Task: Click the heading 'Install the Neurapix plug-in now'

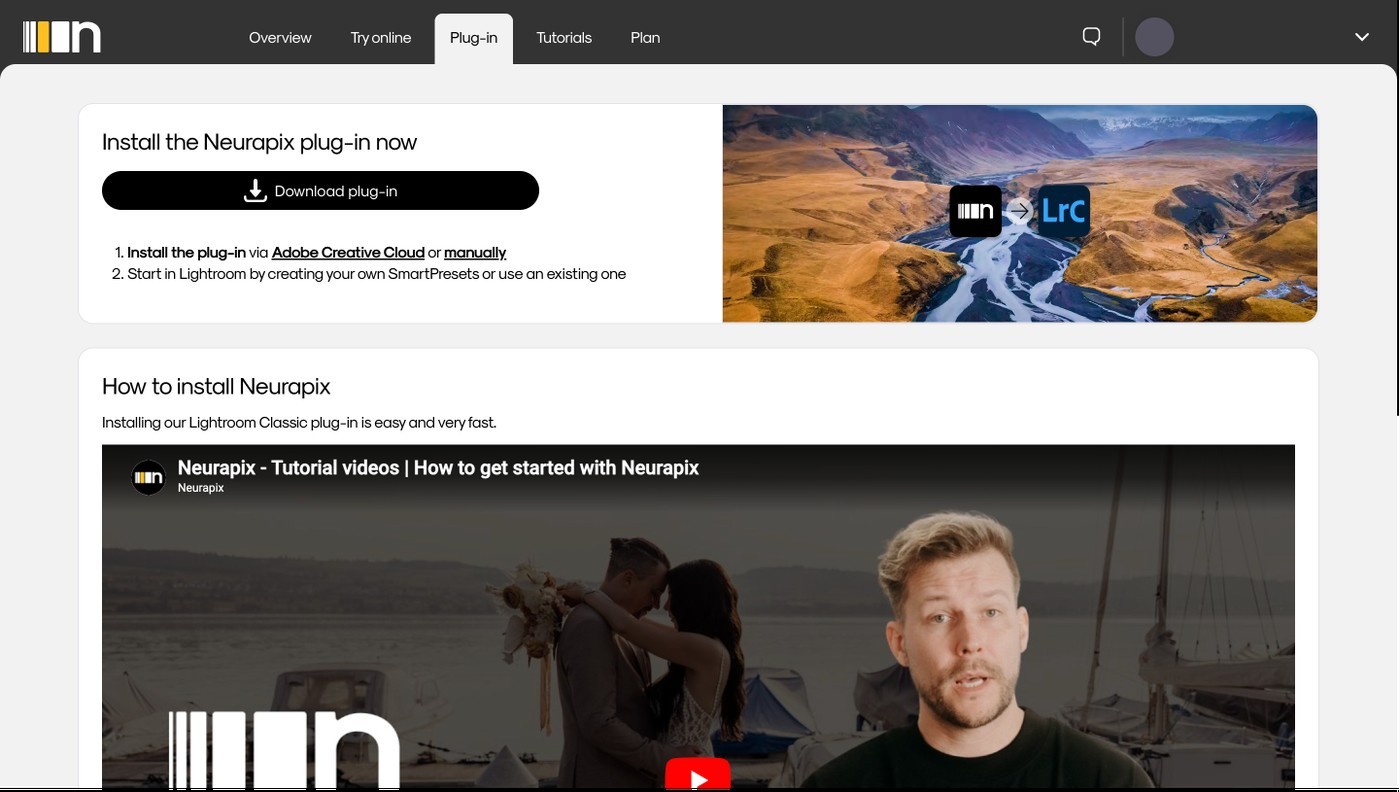Action: click(x=259, y=142)
